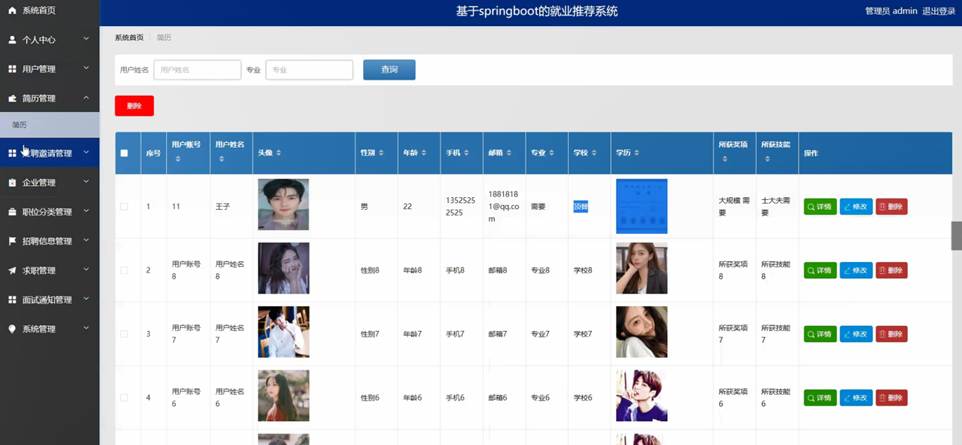Open avatar photo of user 王子
Screen dimensions: 962x445
[x=283, y=204]
